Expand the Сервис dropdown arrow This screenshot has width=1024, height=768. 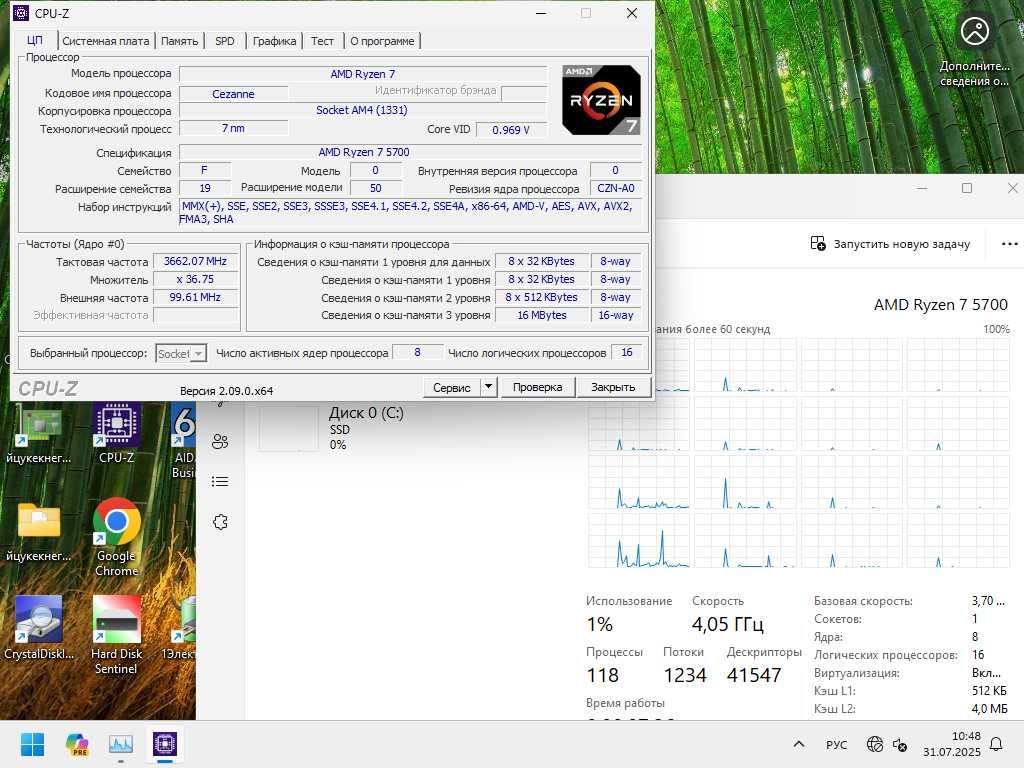488,387
